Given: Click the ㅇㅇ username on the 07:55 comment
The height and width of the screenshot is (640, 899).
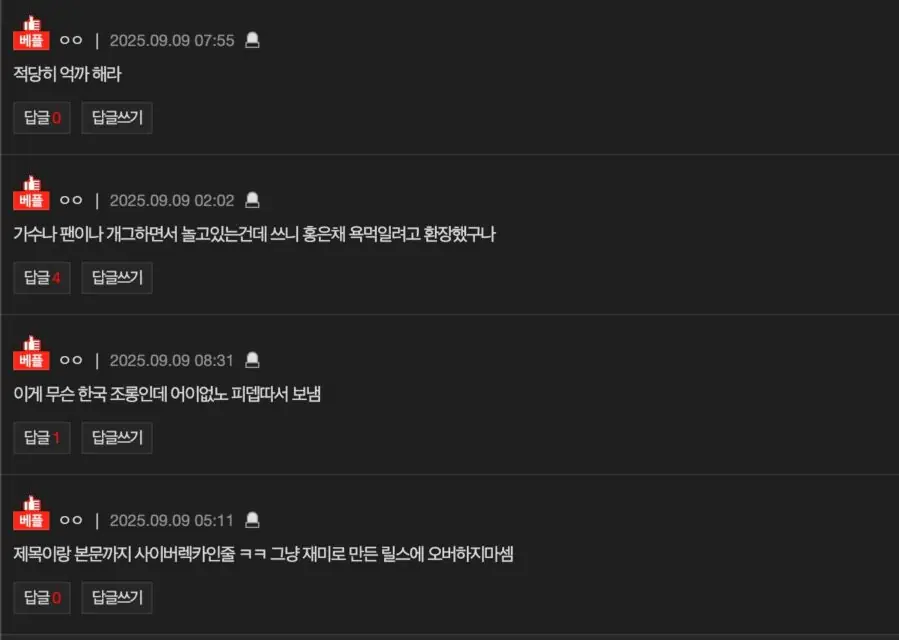Looking at the screenshot, I should coord(71,40).
